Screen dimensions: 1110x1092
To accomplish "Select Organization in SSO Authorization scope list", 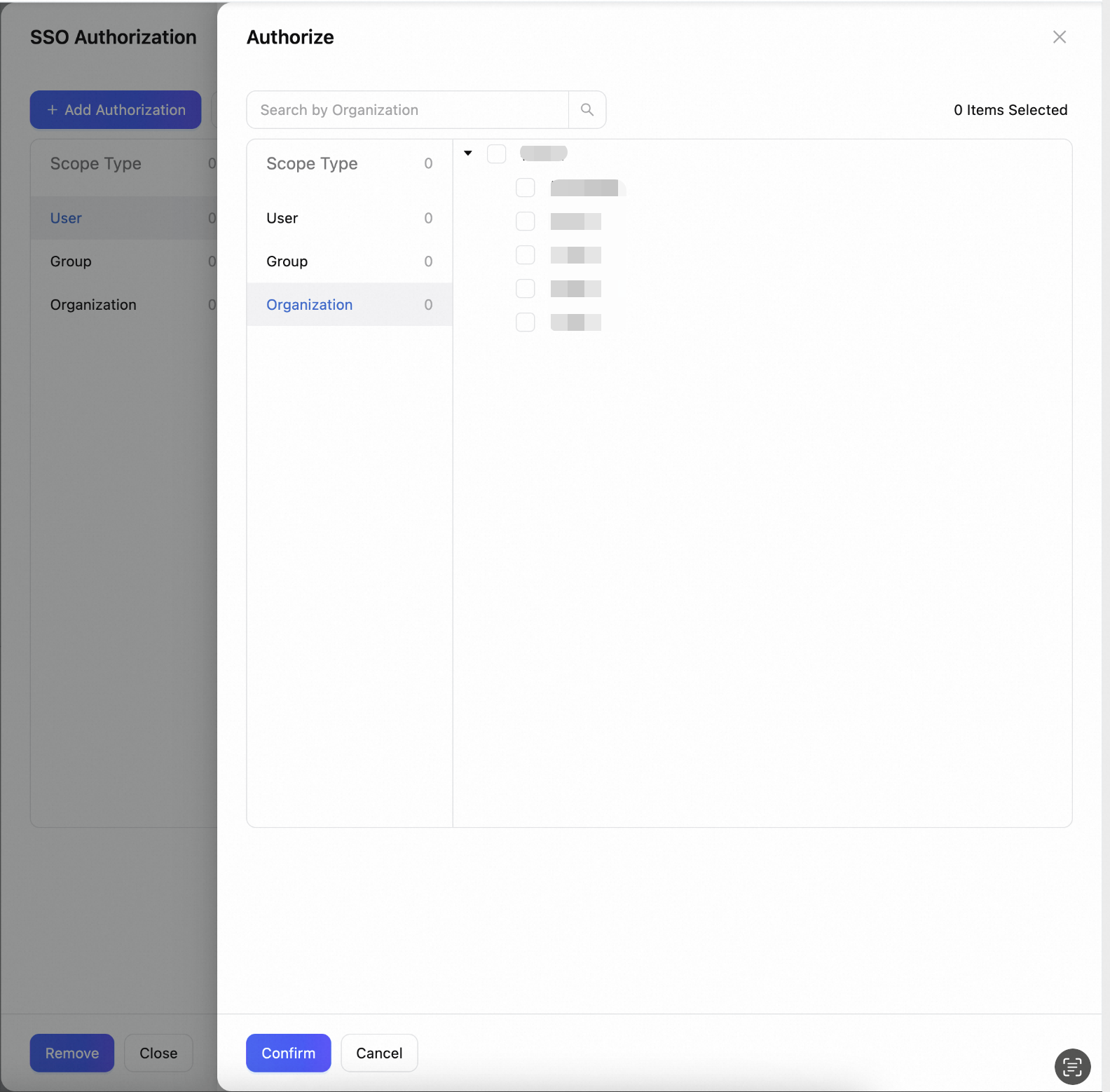I will click(x=124, y=305).
